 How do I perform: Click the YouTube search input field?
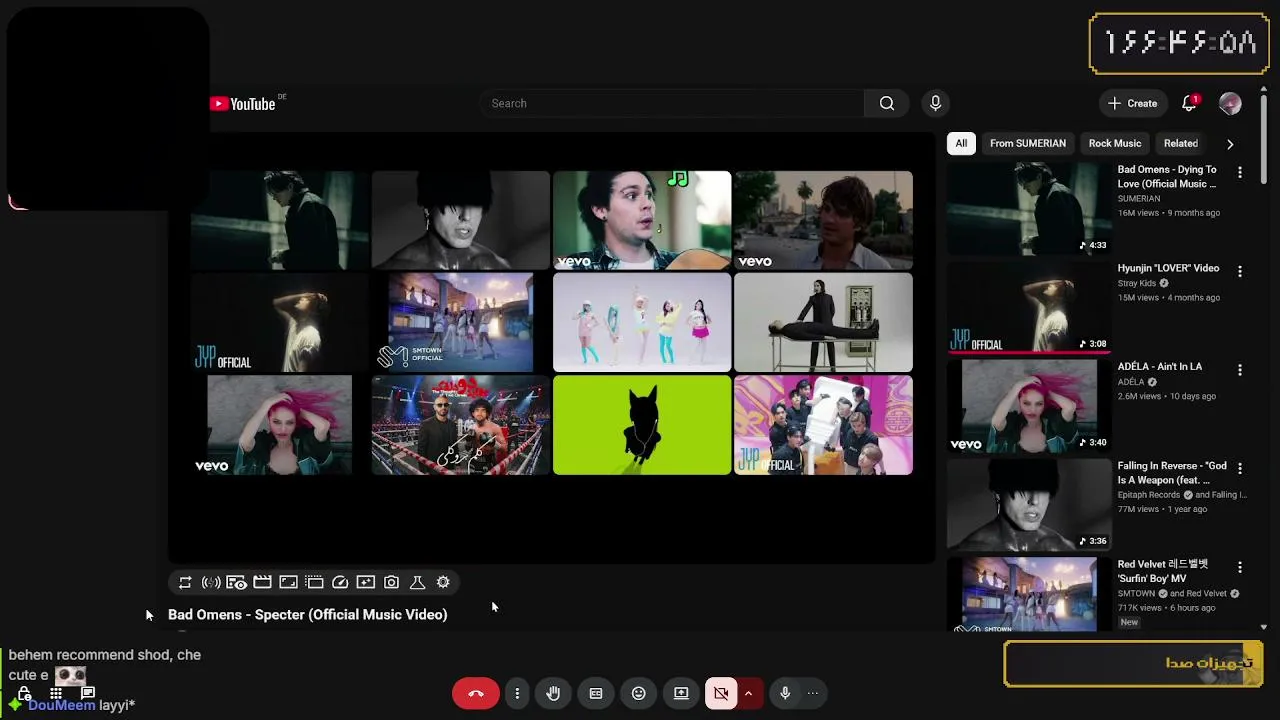coord(672,103)
